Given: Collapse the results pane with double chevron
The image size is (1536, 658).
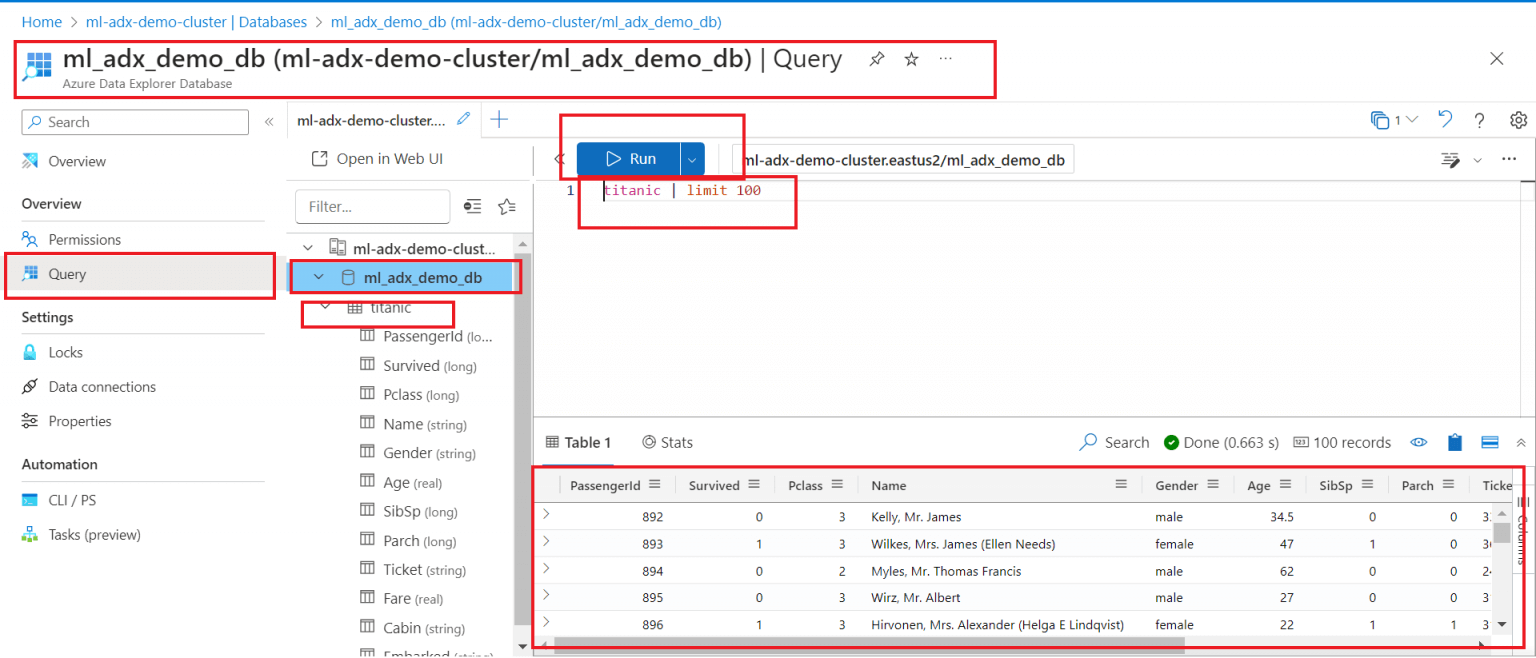Looking at the screenshot, I should tap(1521, 442).
